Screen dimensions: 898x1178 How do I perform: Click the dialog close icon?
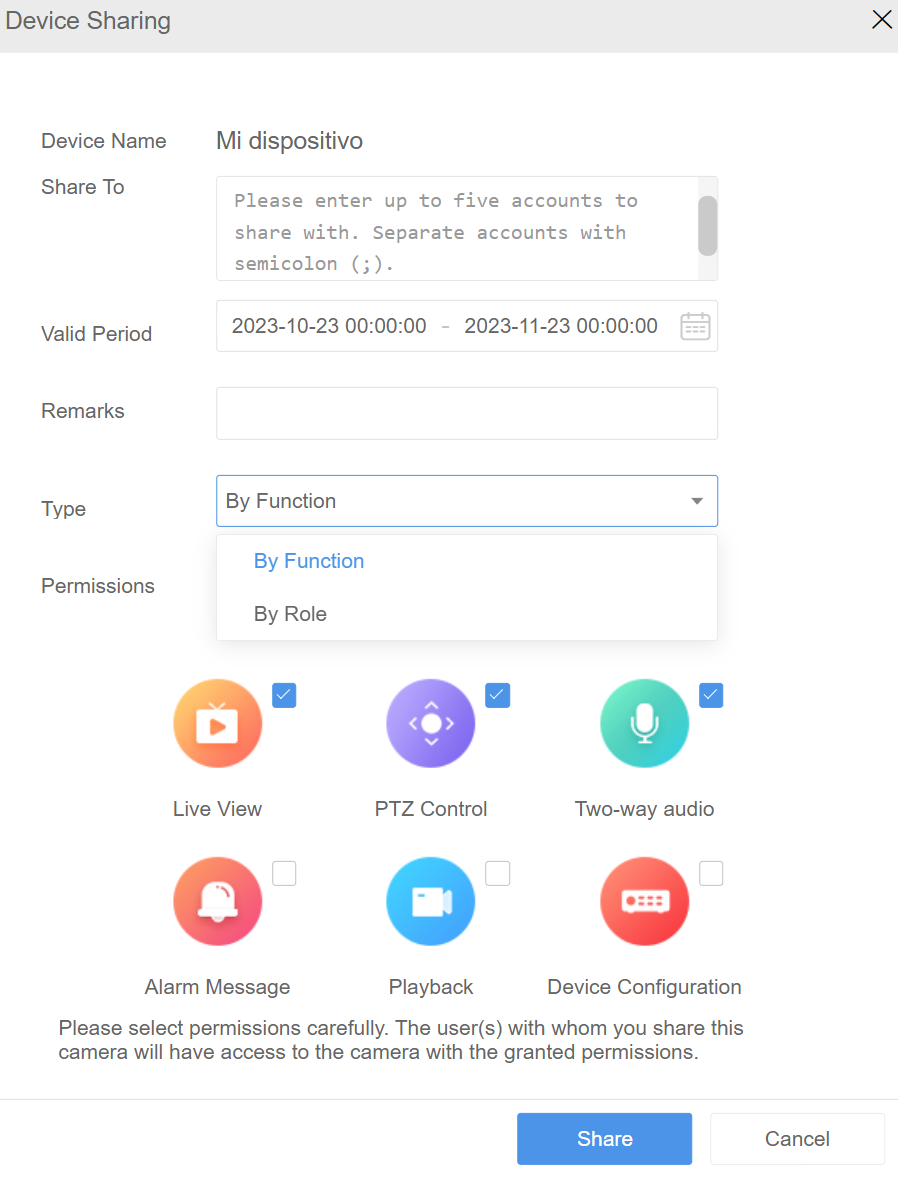tap(881, 19)
